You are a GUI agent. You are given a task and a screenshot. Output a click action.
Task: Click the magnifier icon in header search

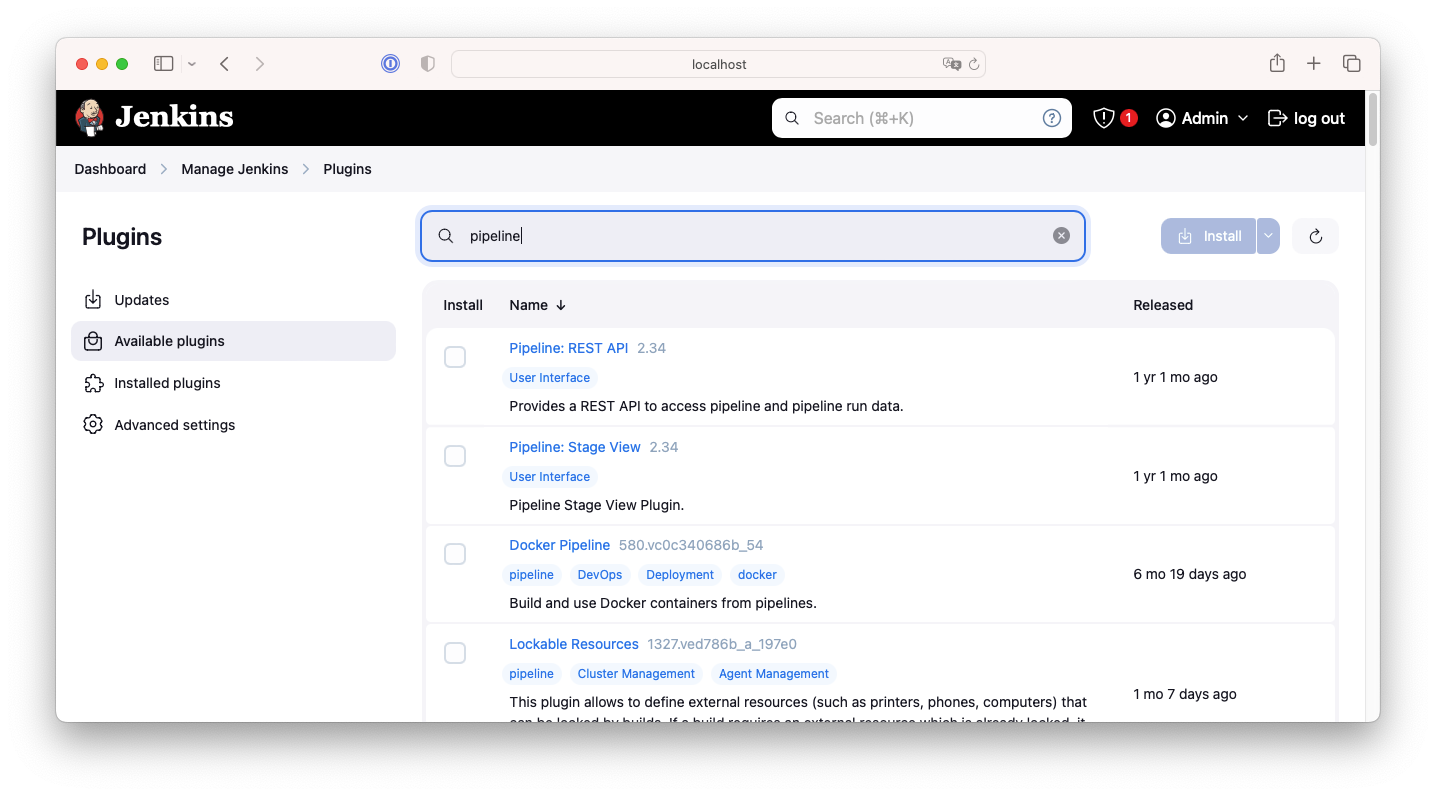point(792,118)
